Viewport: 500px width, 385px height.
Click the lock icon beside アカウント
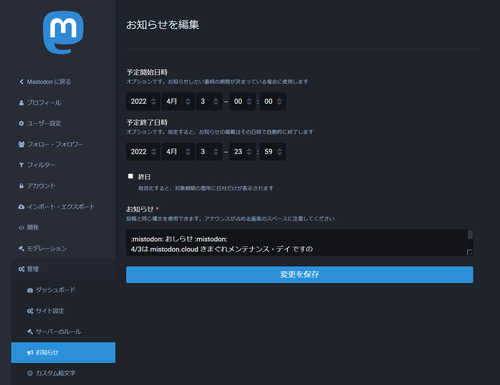click(21, 186)
